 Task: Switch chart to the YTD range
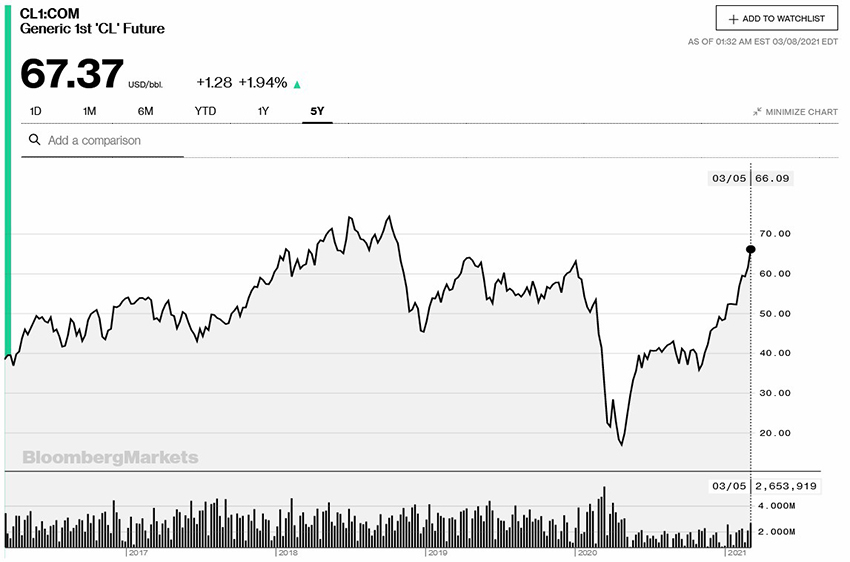(205, 111)
